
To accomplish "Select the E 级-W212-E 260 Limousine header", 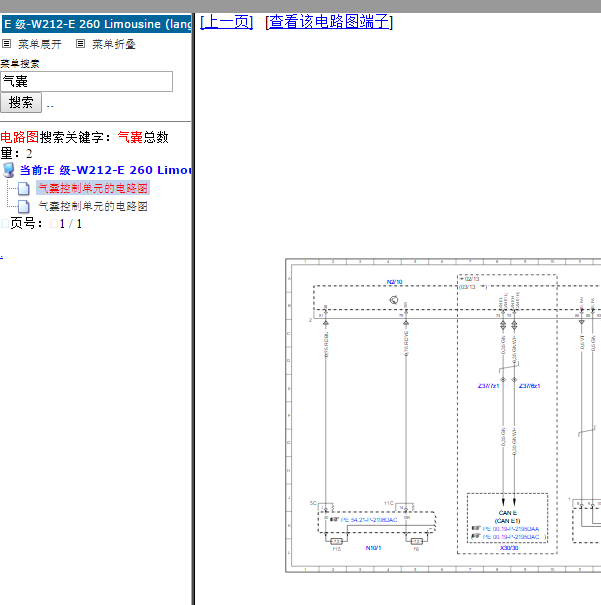I will point(96,24).
